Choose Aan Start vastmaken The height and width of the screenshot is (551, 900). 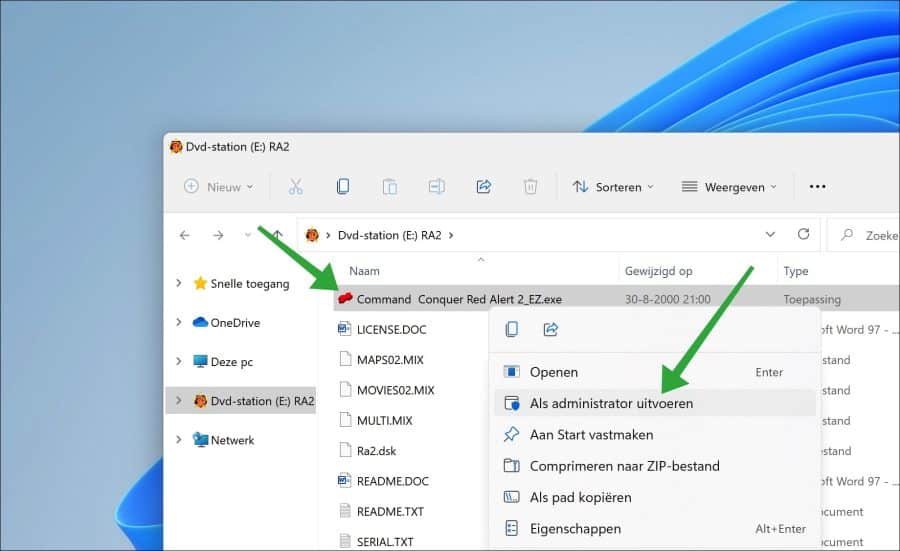pos(654,434)
